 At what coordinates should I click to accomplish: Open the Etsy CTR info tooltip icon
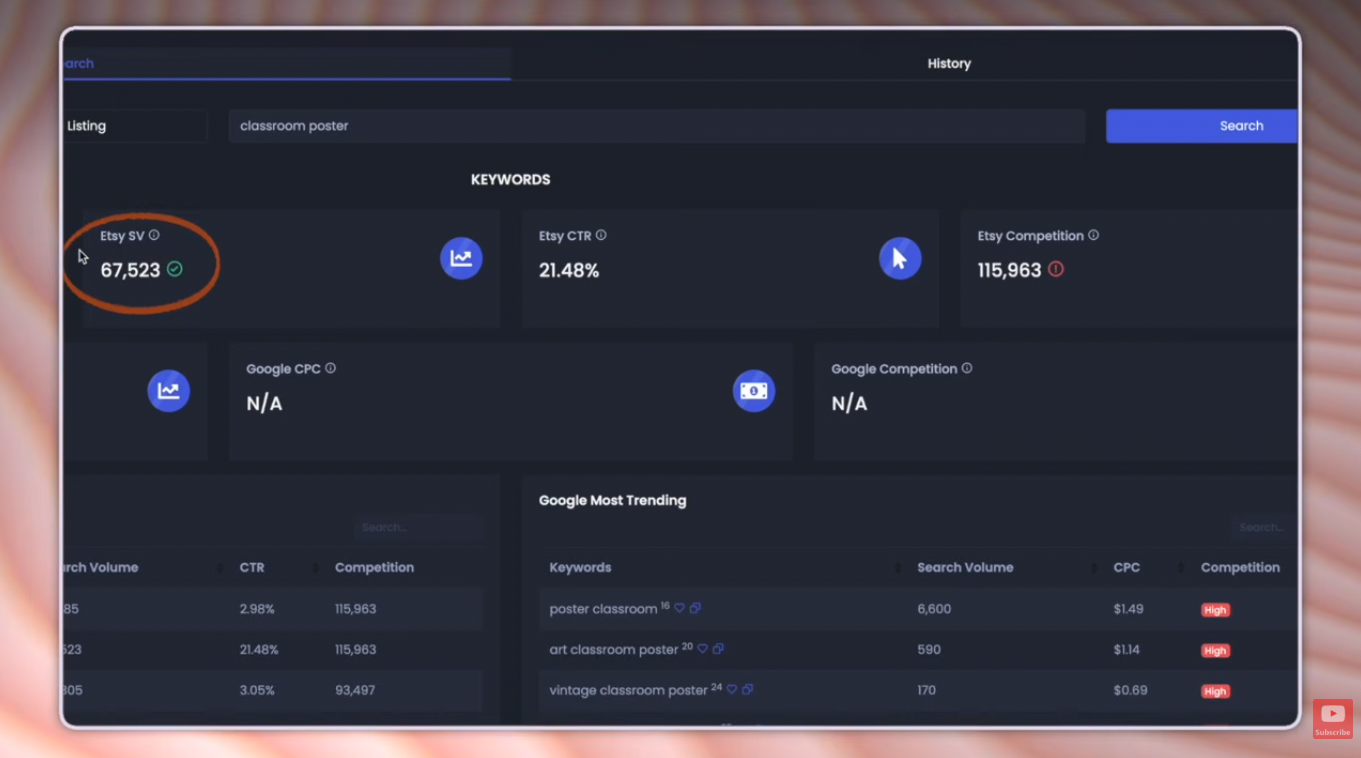pos(601,236)
